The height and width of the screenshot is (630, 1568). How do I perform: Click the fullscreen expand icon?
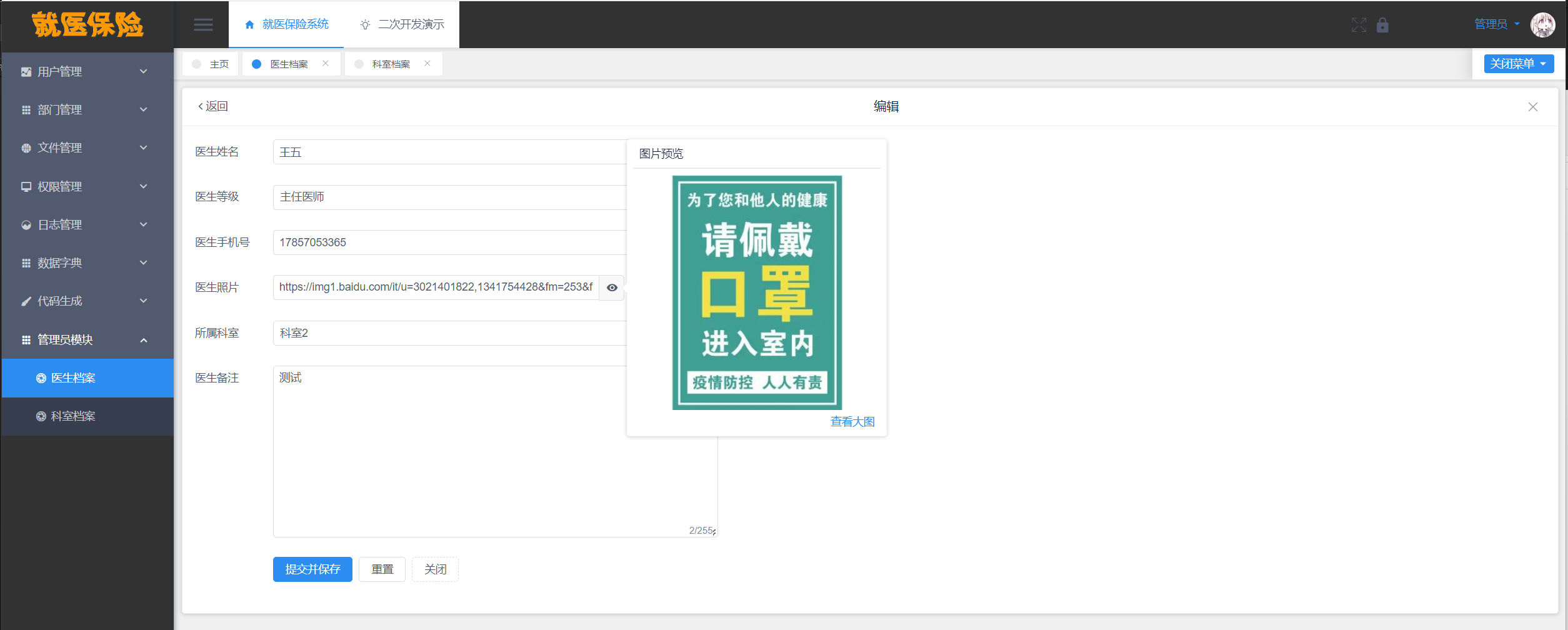pyautogui.click(x=1359, y=25)
